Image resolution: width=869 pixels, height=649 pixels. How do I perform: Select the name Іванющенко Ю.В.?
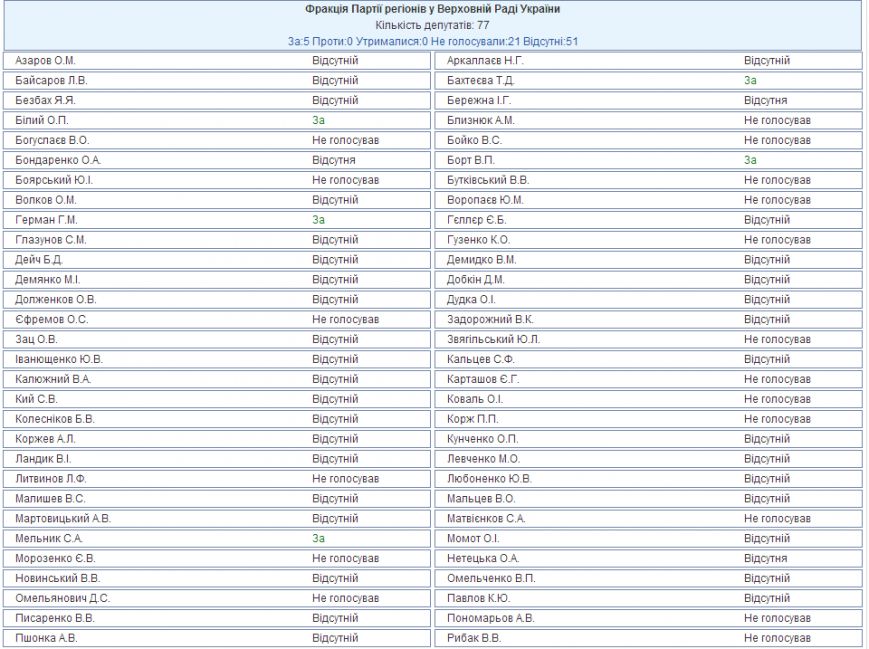pos(59,360)
